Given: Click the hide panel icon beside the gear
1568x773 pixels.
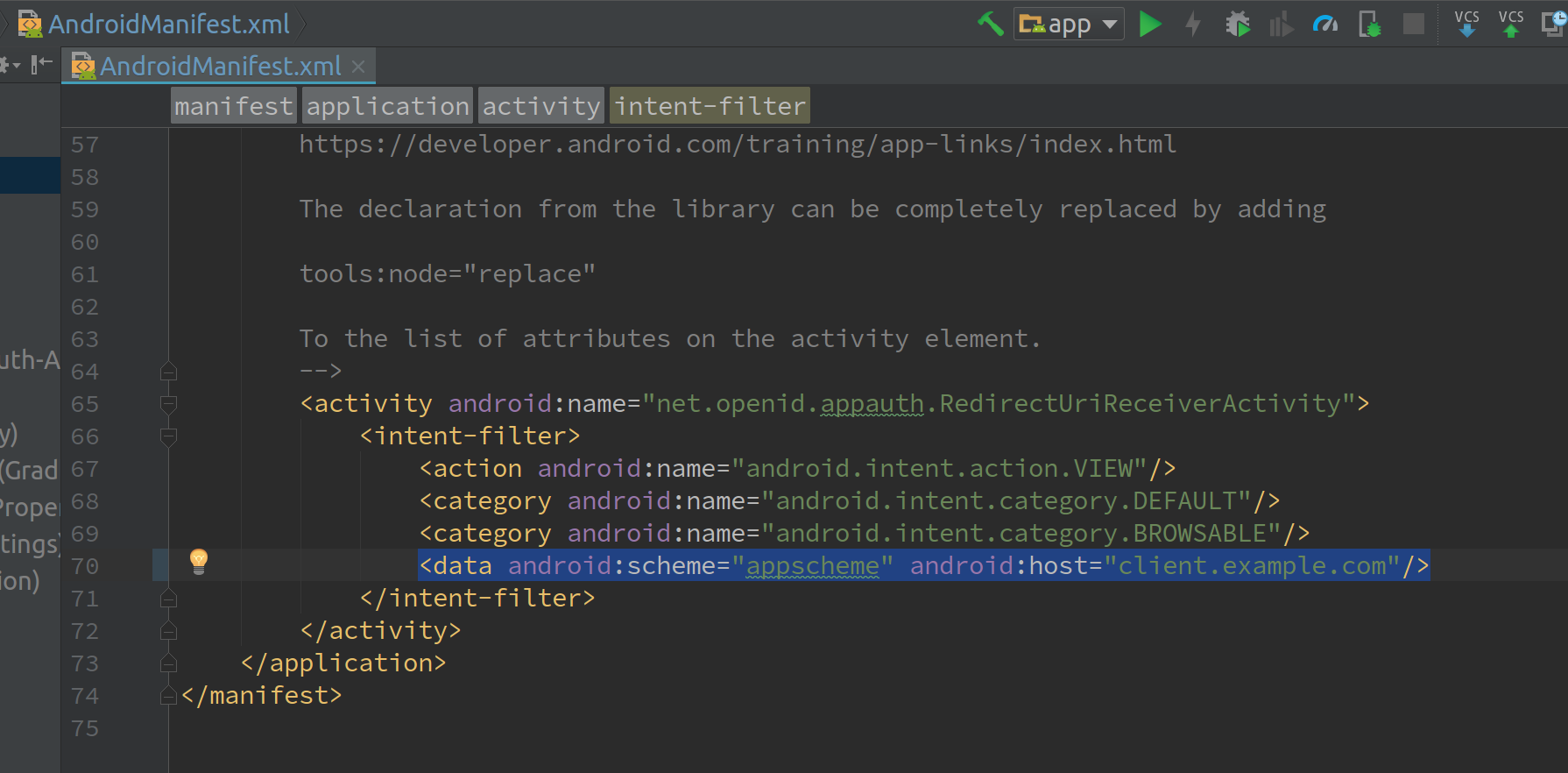Looking at the screenshot, I should click(x=41, y=65).
